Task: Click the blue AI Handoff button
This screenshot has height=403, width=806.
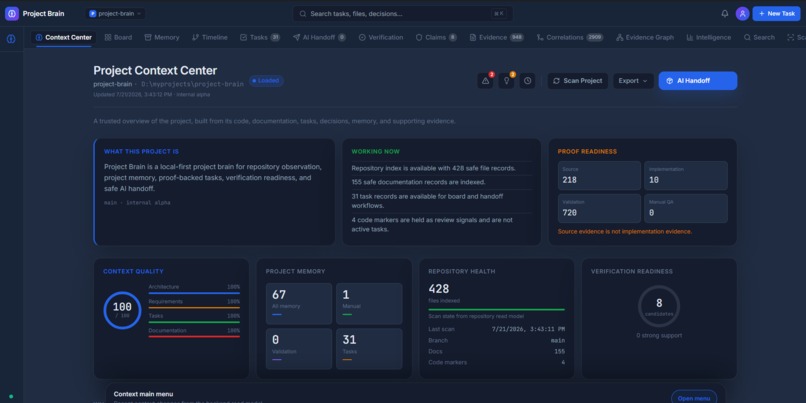Action: [698, 81]
